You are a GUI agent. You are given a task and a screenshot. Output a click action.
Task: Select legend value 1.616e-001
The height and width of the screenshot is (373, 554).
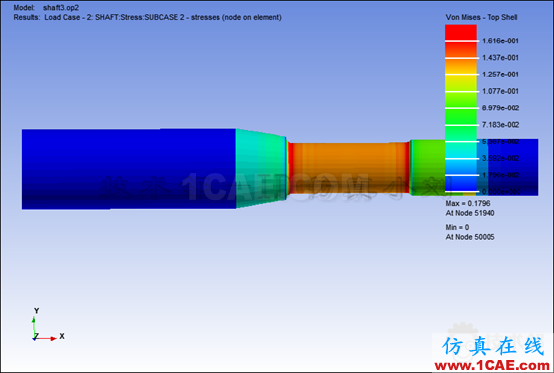pos(500,41)
